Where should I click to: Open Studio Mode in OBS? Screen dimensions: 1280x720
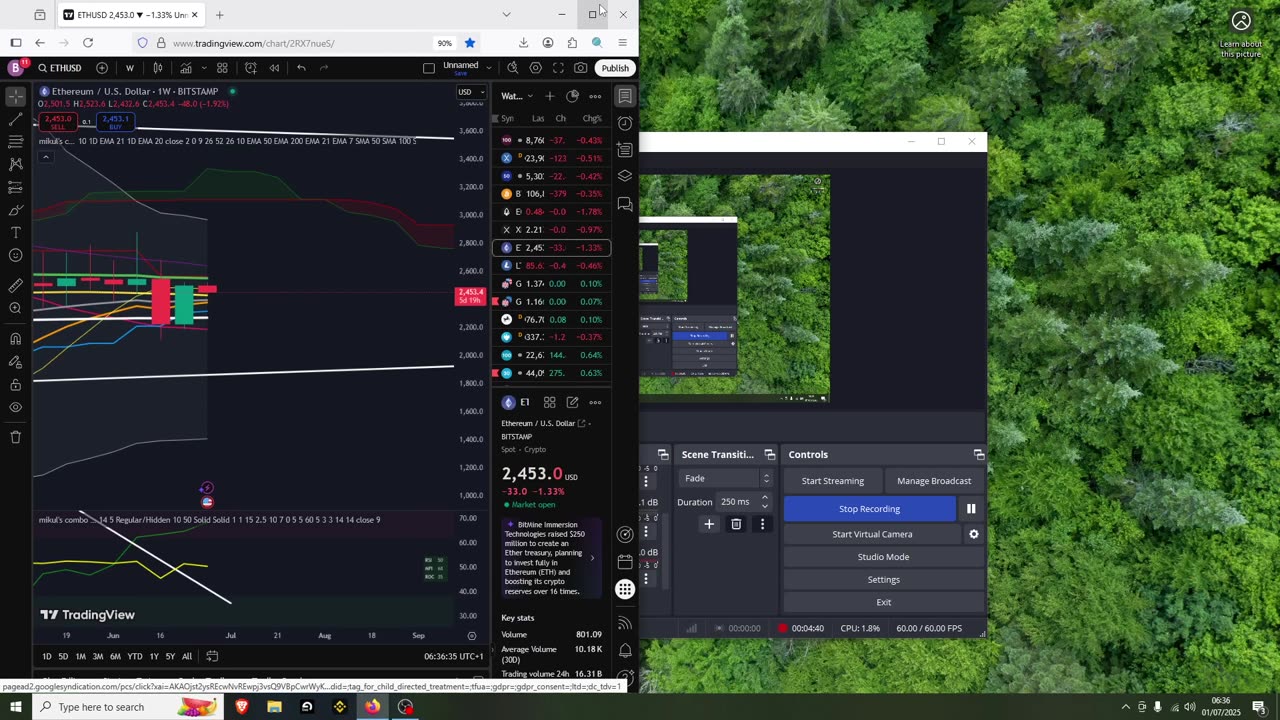[883, 557]
